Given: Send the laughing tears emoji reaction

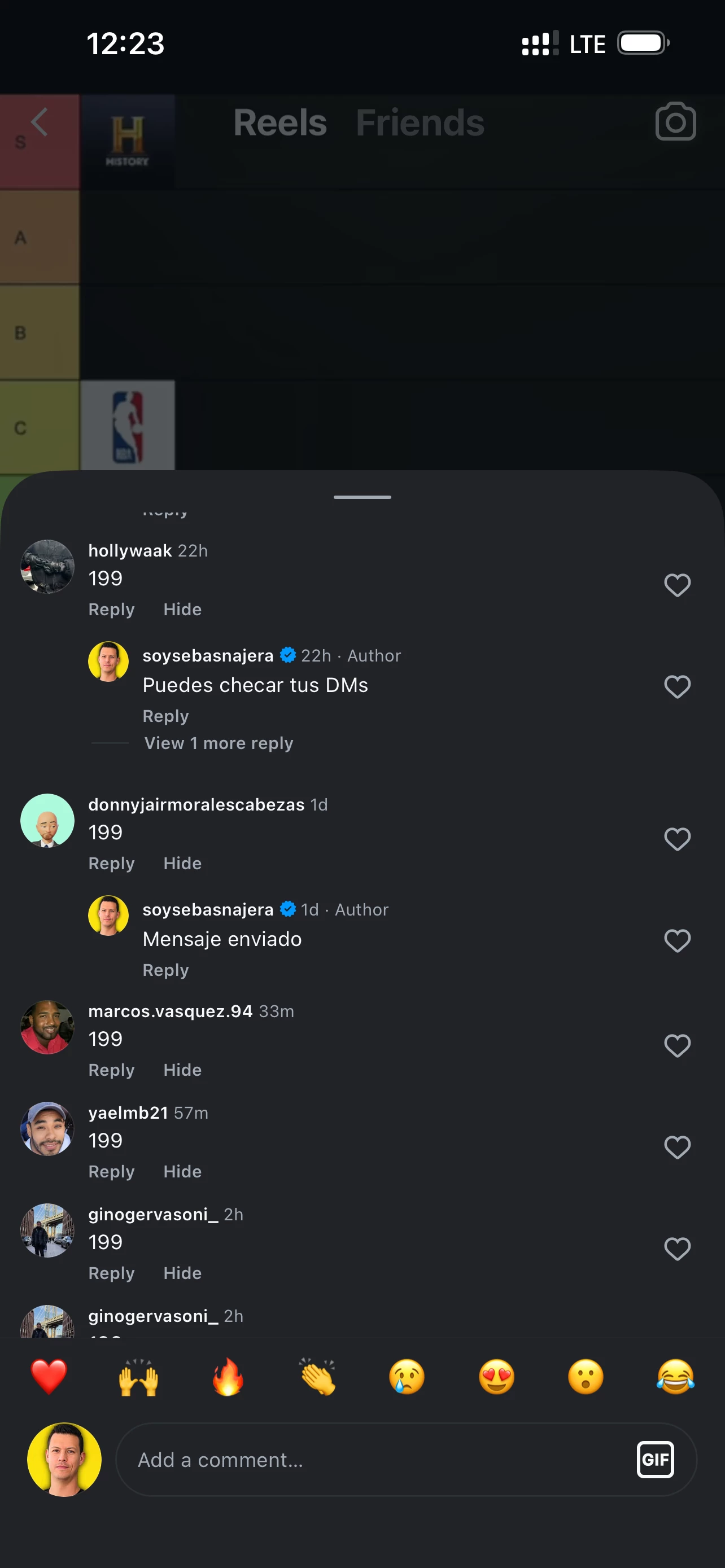Looking at the screenshot, I should tap(675, 1376).
